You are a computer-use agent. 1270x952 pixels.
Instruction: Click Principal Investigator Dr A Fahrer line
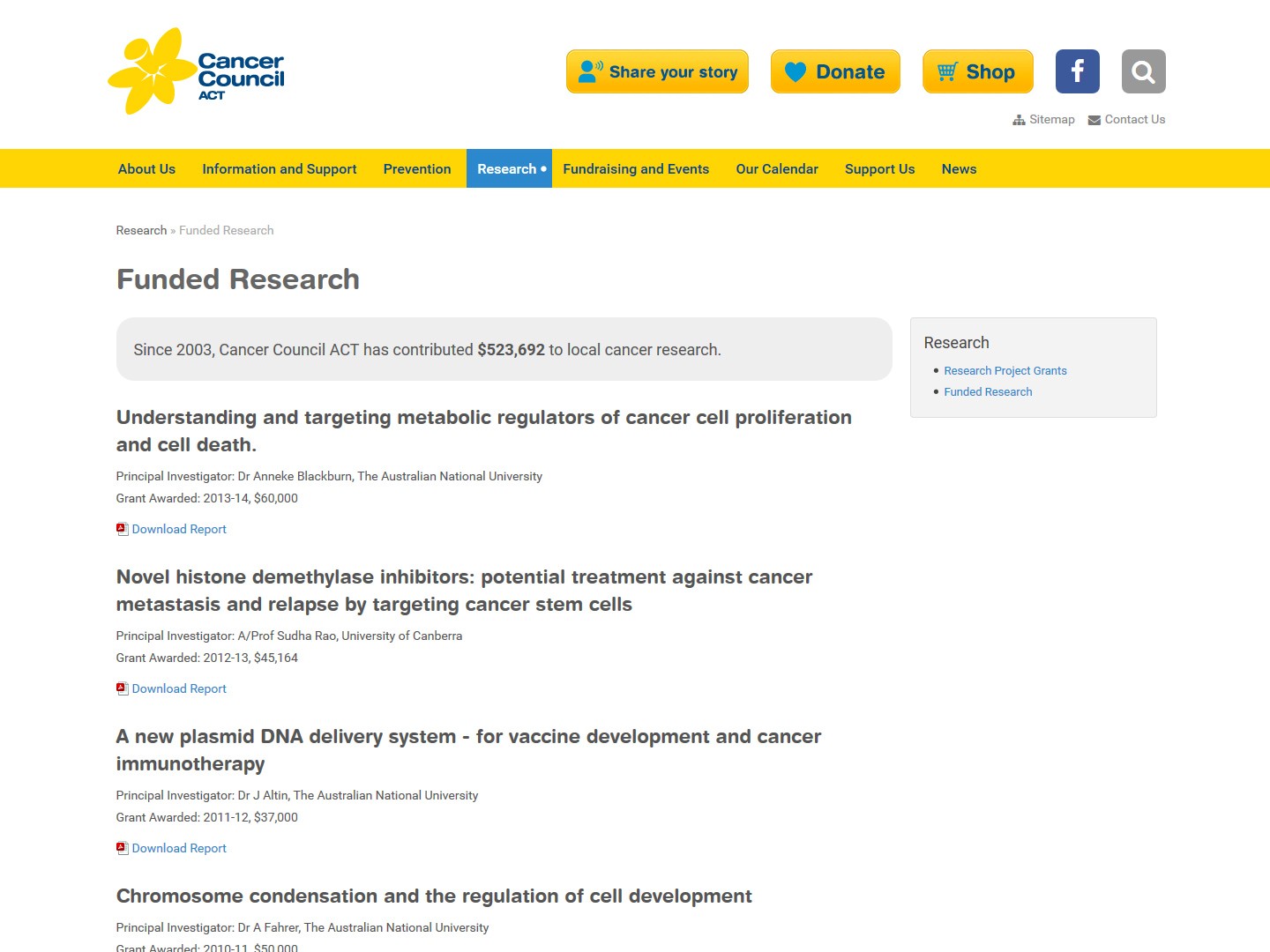pos(303,927)
